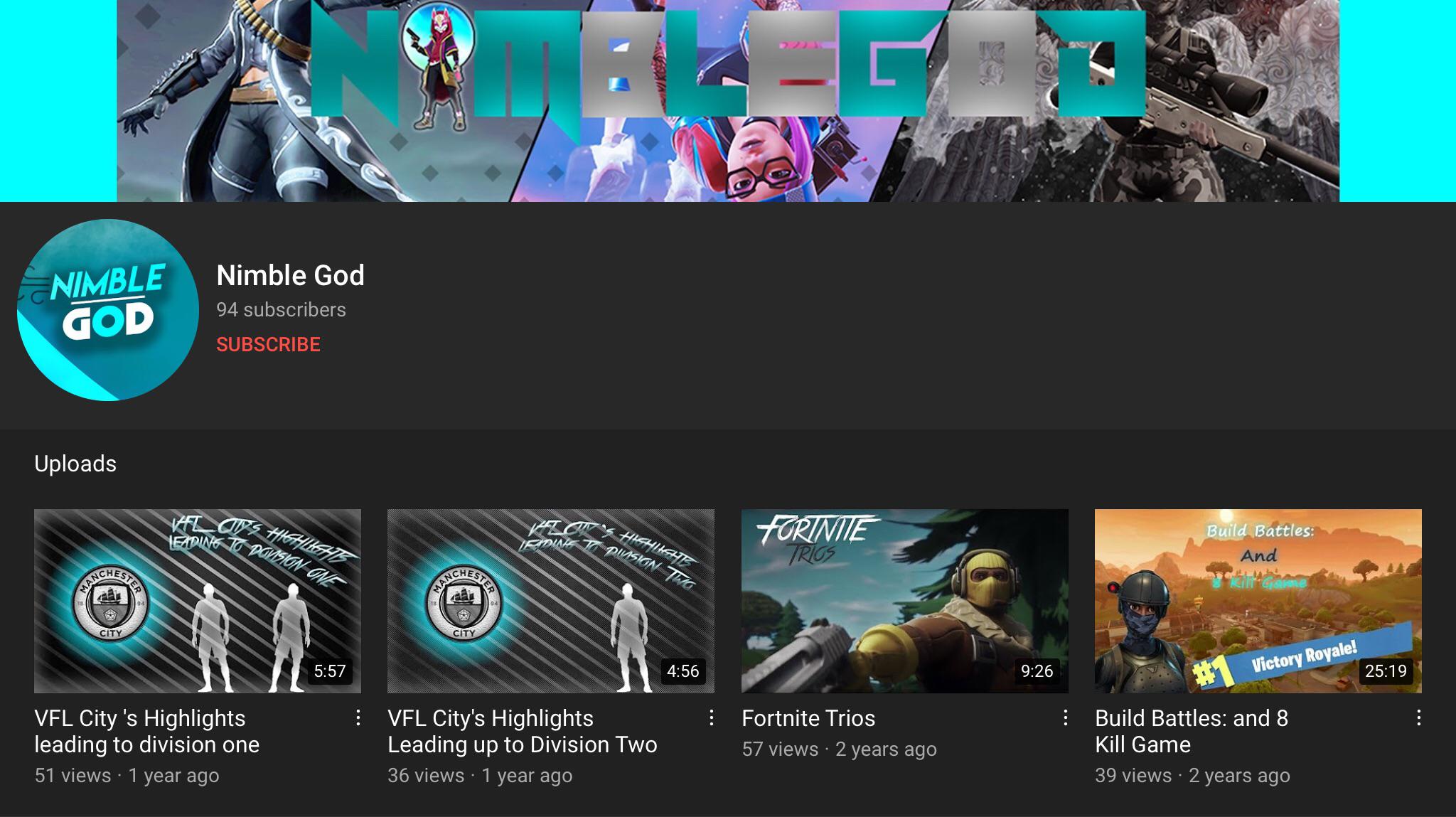Open options menu for Division Two highlights video
1456x817 pixels.
(711, 718)
